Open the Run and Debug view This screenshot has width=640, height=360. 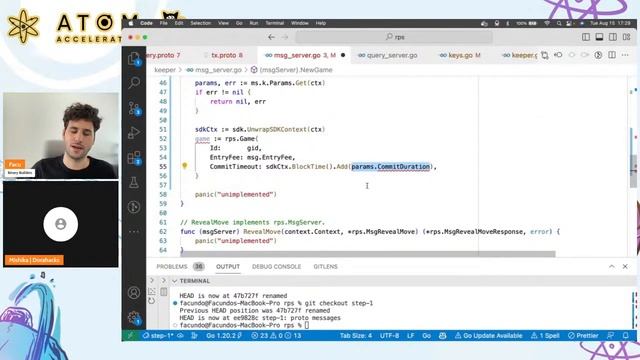click(134, 133)
